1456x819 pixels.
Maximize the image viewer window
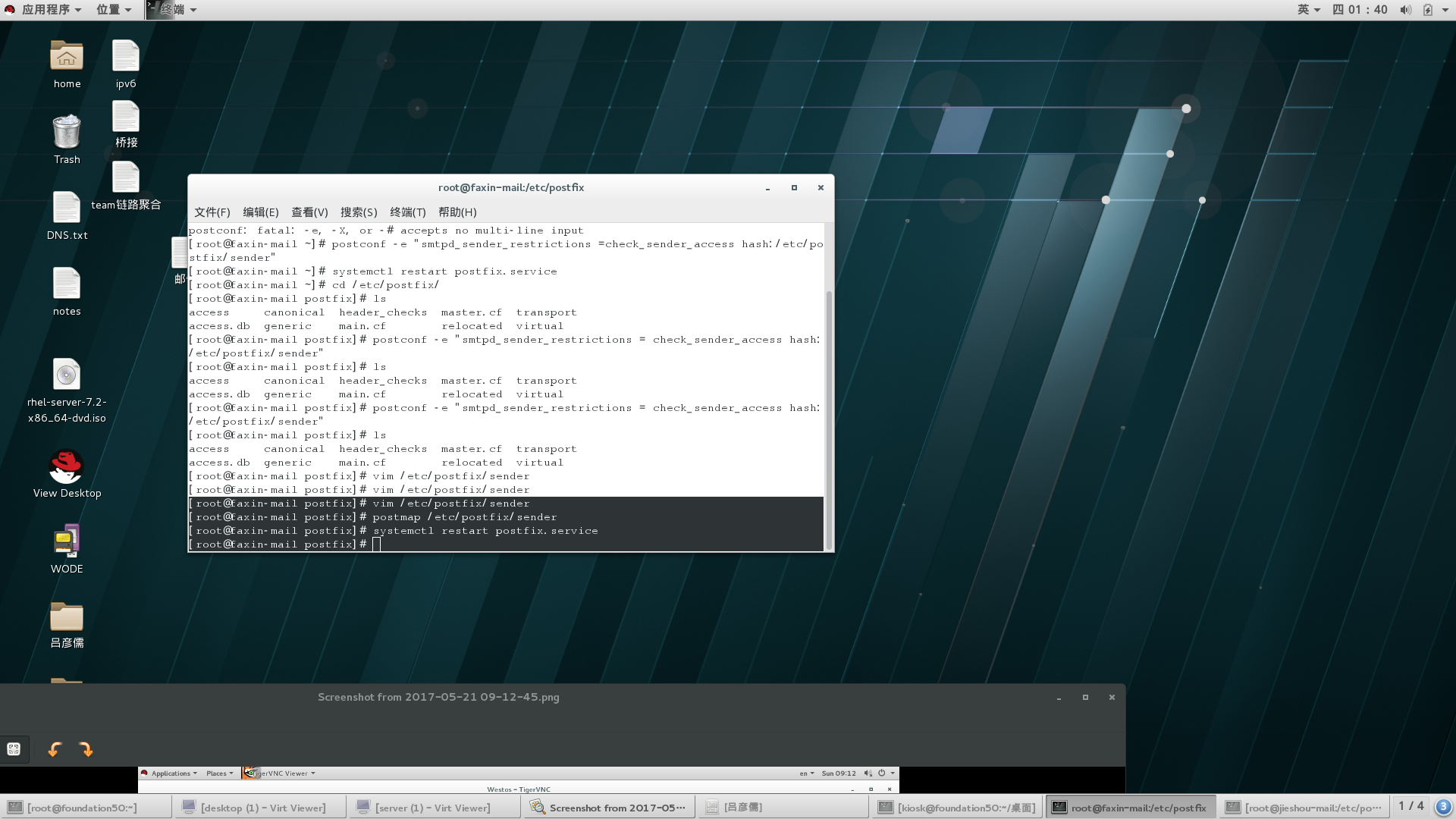click(1085, 697)
